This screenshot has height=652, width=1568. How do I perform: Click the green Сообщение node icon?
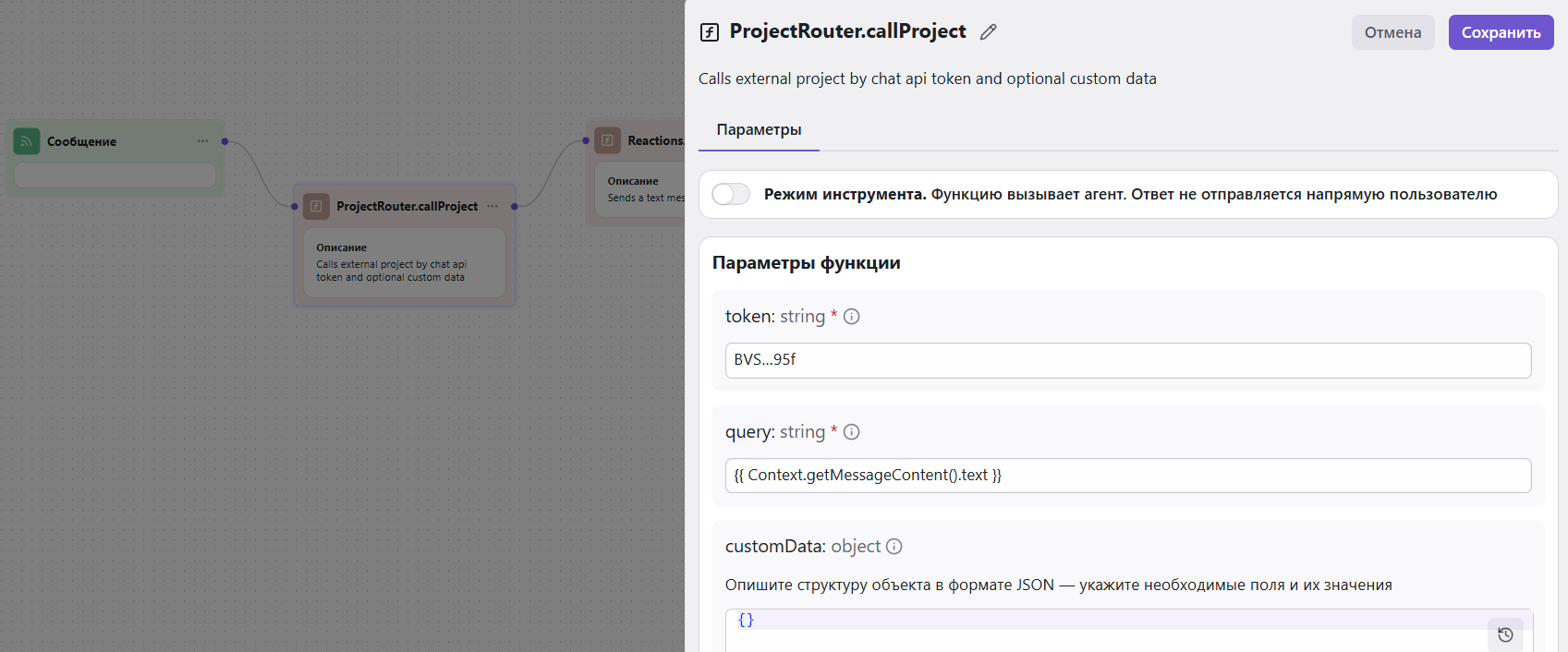27,141
